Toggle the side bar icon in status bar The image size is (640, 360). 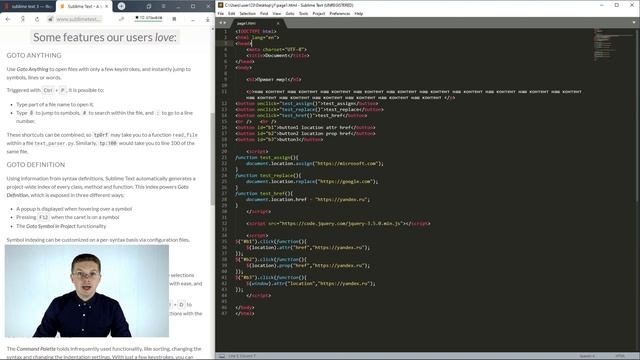[x=222, y=356]
